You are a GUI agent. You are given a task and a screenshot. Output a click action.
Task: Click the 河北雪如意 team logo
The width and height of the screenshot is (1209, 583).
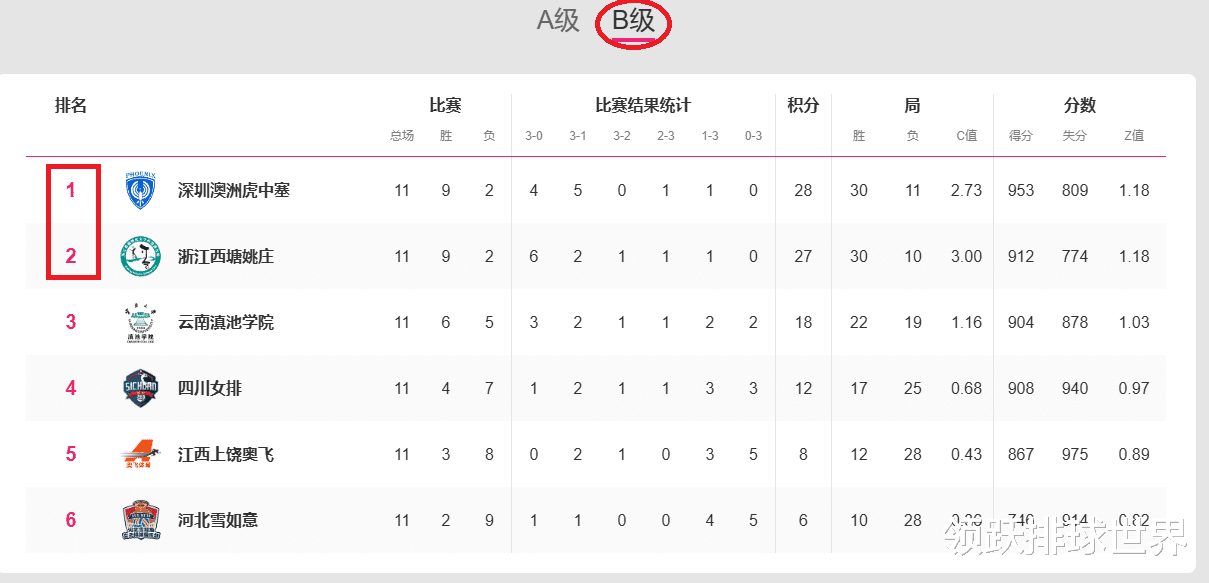tap(141, 520)
